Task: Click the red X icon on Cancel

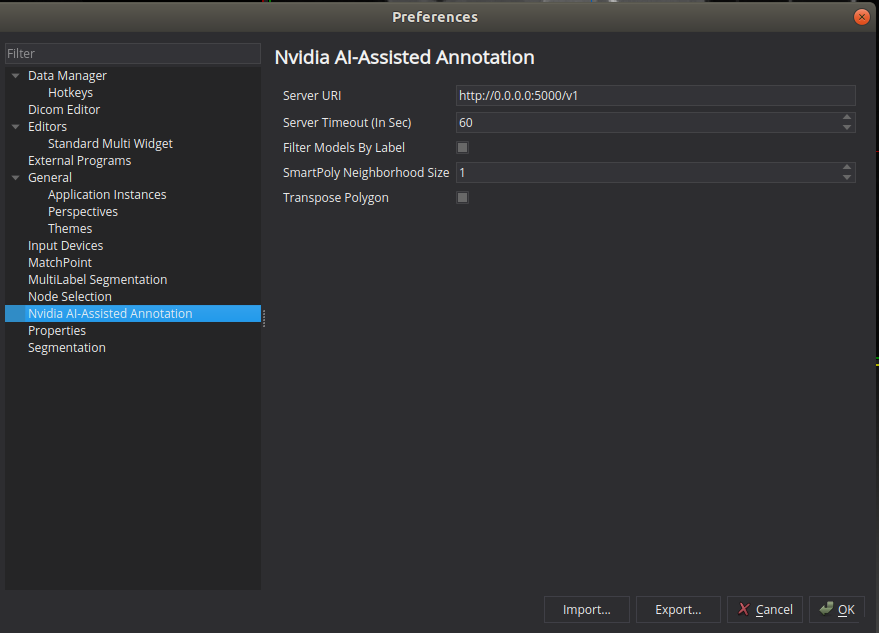Action: tap(744, 609)
